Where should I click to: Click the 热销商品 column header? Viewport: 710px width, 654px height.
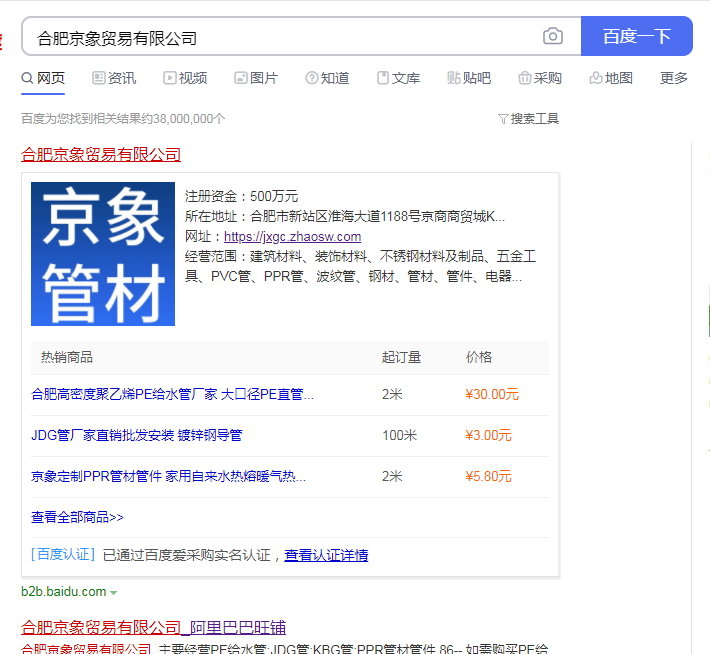(x=67, y=357)
